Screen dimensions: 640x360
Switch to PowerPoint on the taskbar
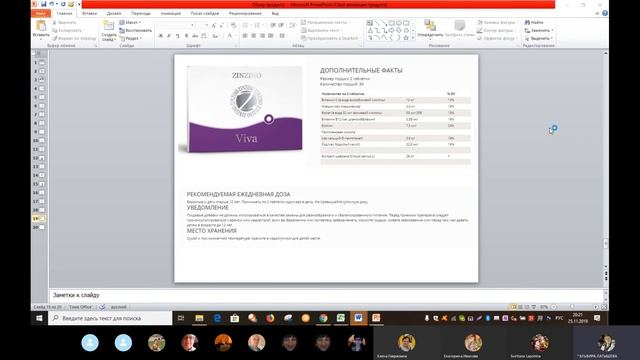coord(376,318)
